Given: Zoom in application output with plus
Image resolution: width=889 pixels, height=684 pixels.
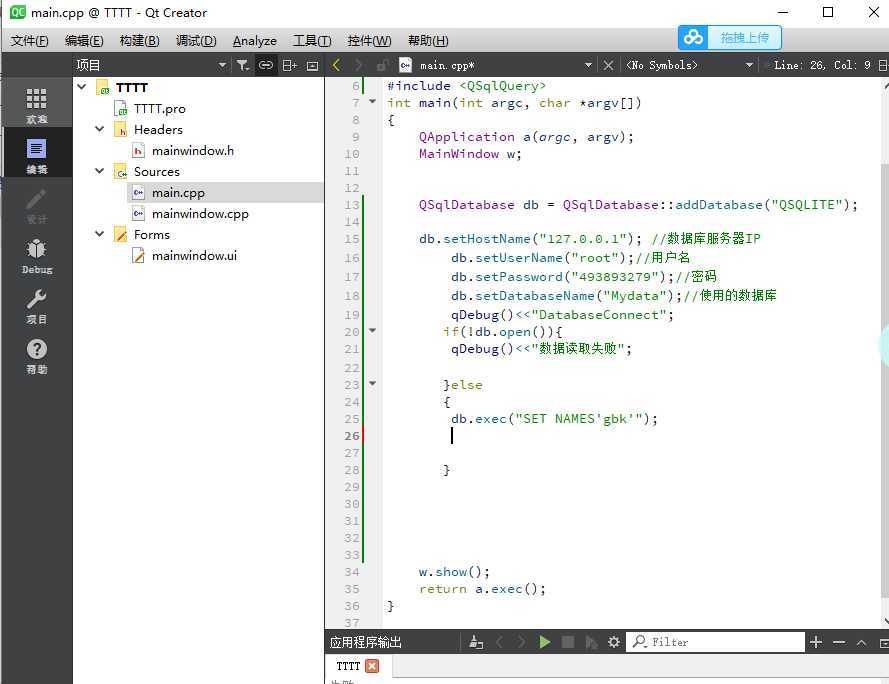Looking at the screenshot, I should click(x=816, y=642).
